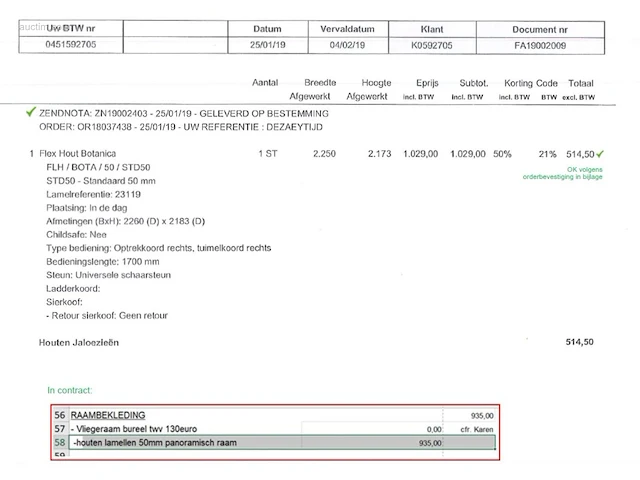Screen dimensions: 640x480
Task: Click the Aantal column header
Action: click(x=265, y=82)
